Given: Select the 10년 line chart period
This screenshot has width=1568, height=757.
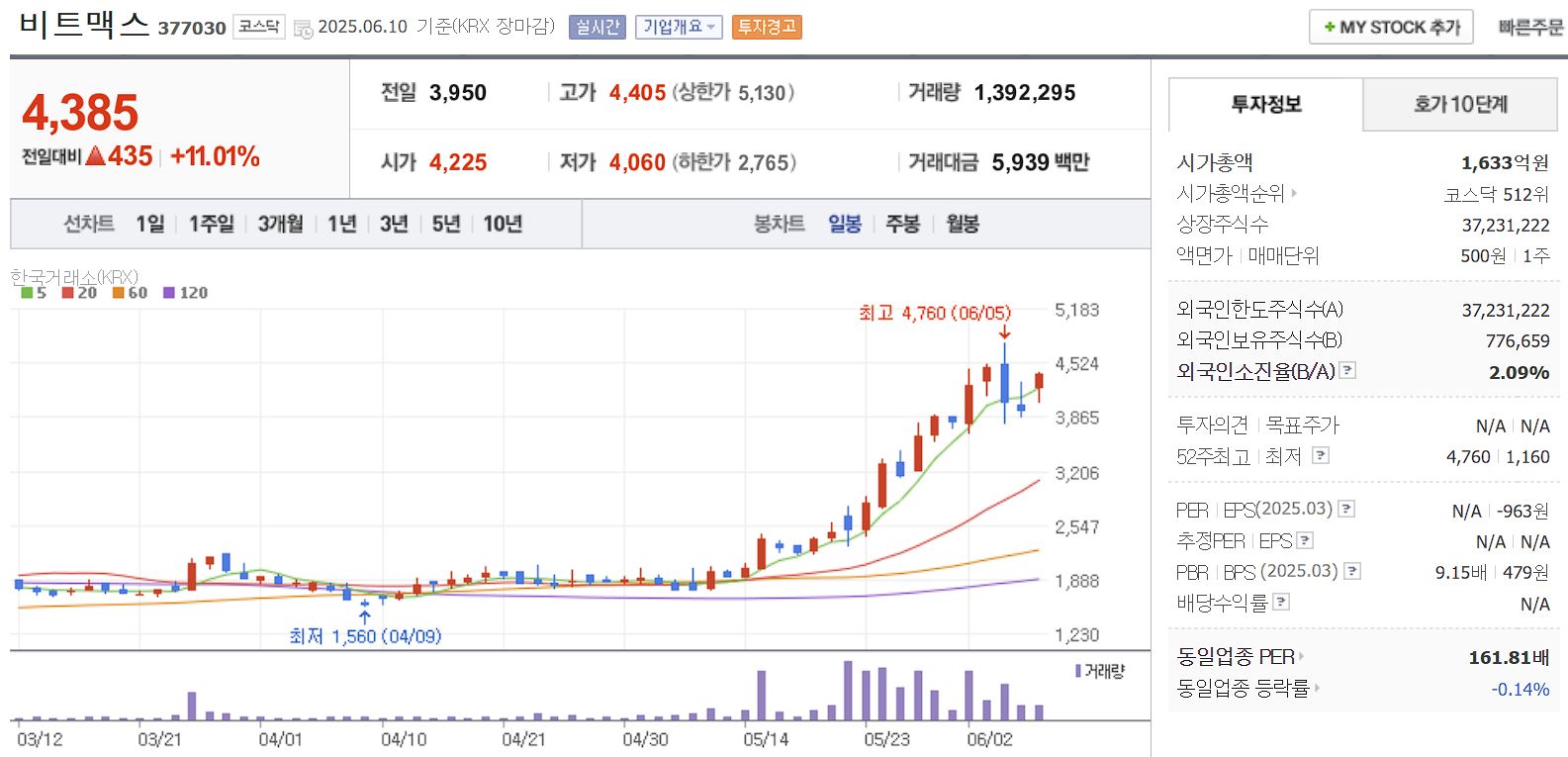Looking at the screenshot, I should 503,225.
